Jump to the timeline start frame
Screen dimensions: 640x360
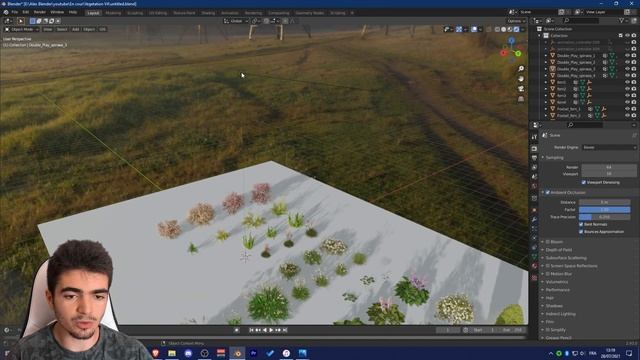[x=251, y=330]
